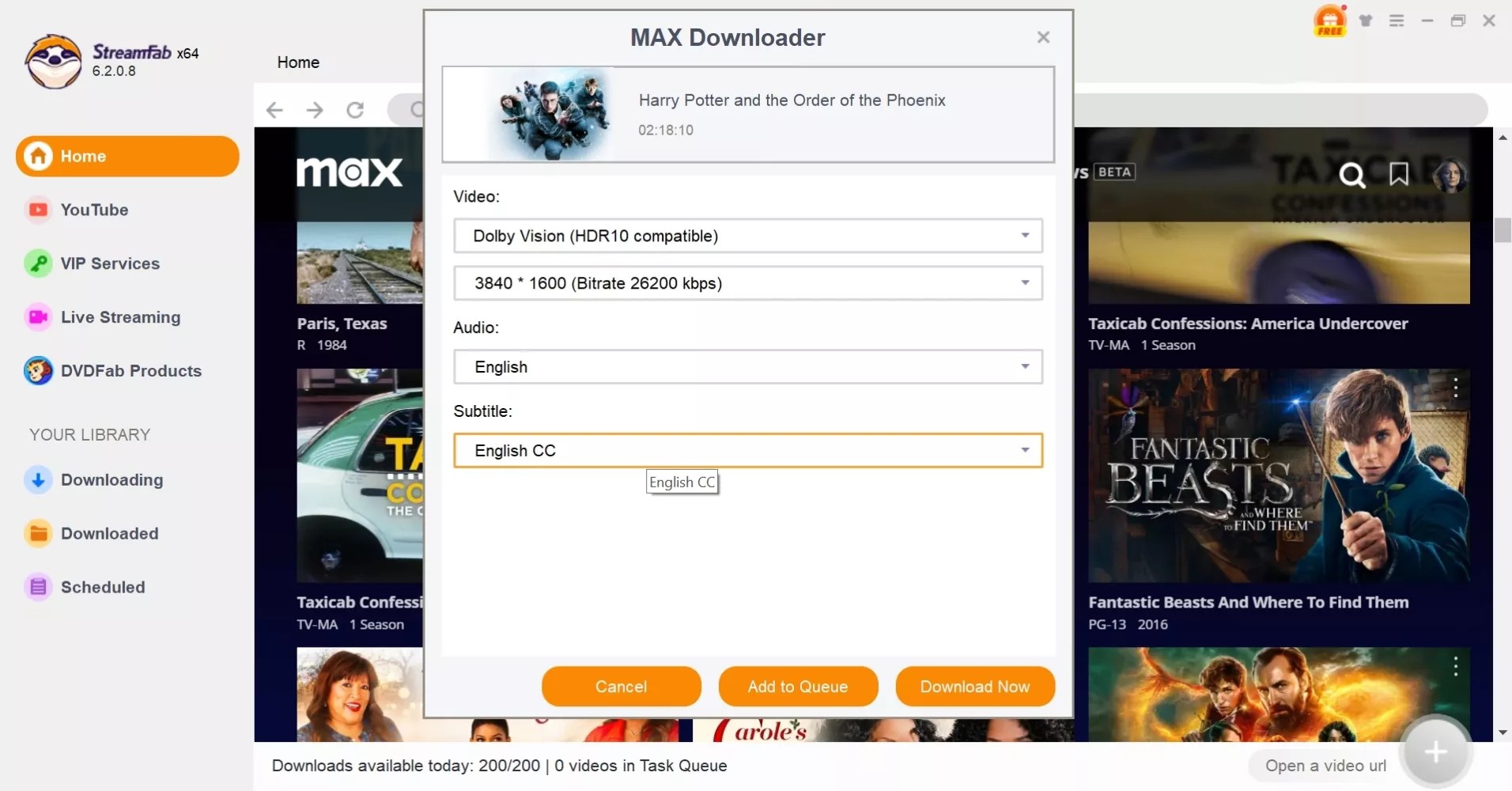1512x791 pixels.
Task: Click the Open a video url field
Action: coord(1325,766)
